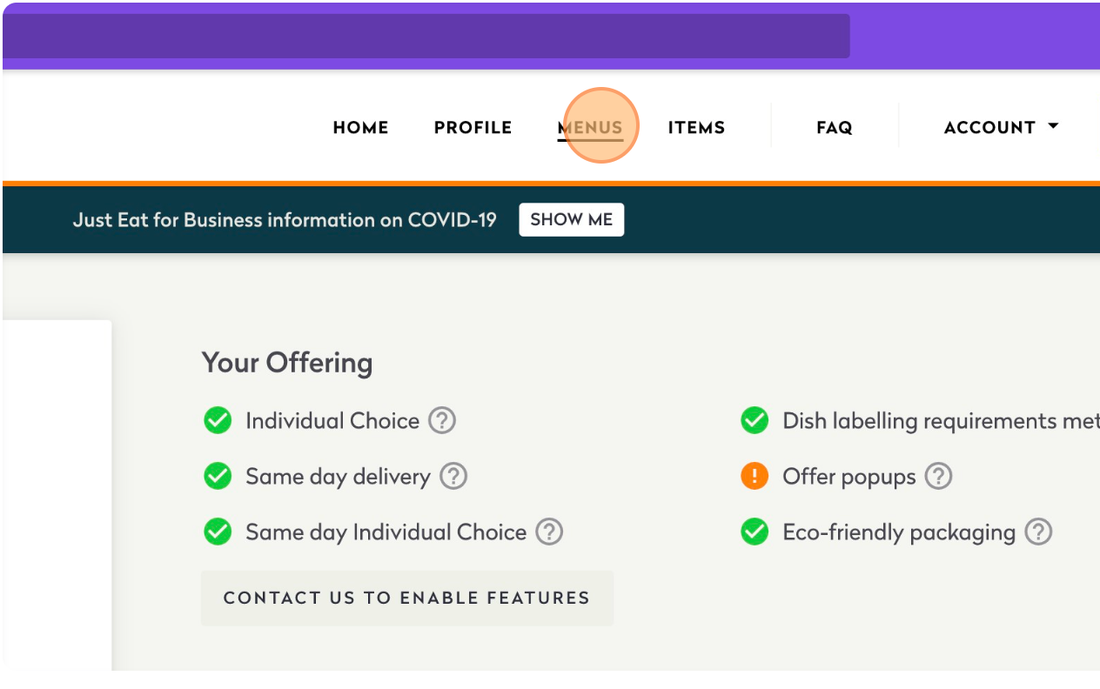This screenshot has height=689, width=1100.
Task: Open the Profile section
Action: [x=472, y=127]
